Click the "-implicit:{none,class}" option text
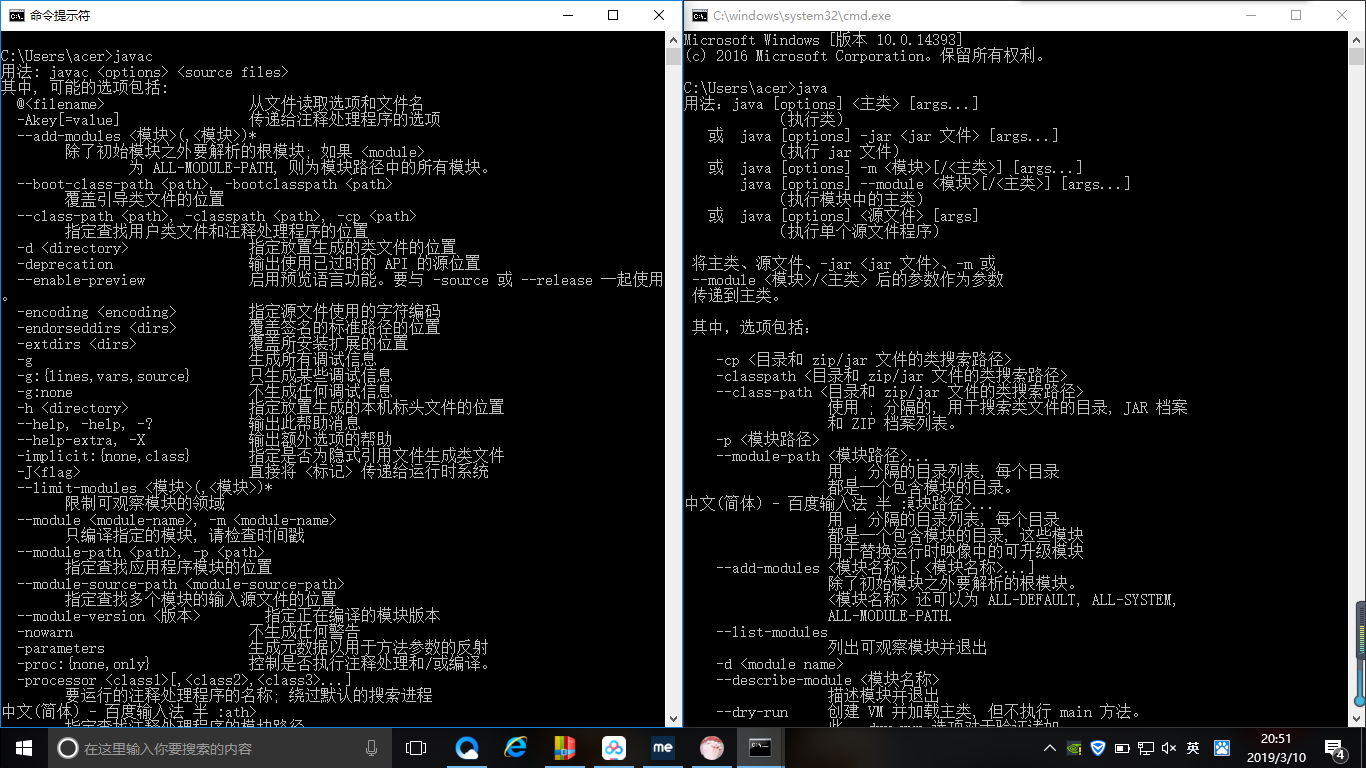The height and width of the screenshot is (768, 1366). pos(103,457)
